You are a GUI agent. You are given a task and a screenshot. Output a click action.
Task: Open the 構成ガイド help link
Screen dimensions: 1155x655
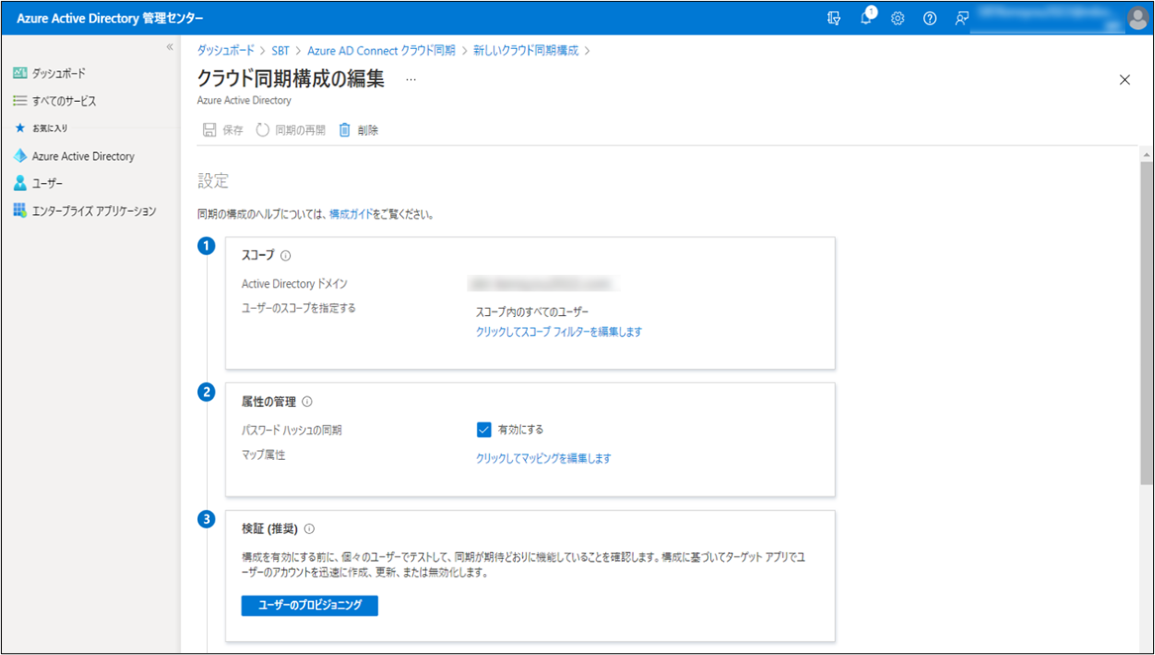[x=351, y=215]
